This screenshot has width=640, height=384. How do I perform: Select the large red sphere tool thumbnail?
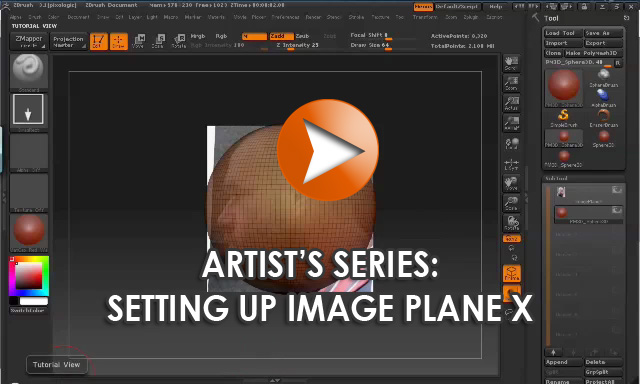click(564, 87)
